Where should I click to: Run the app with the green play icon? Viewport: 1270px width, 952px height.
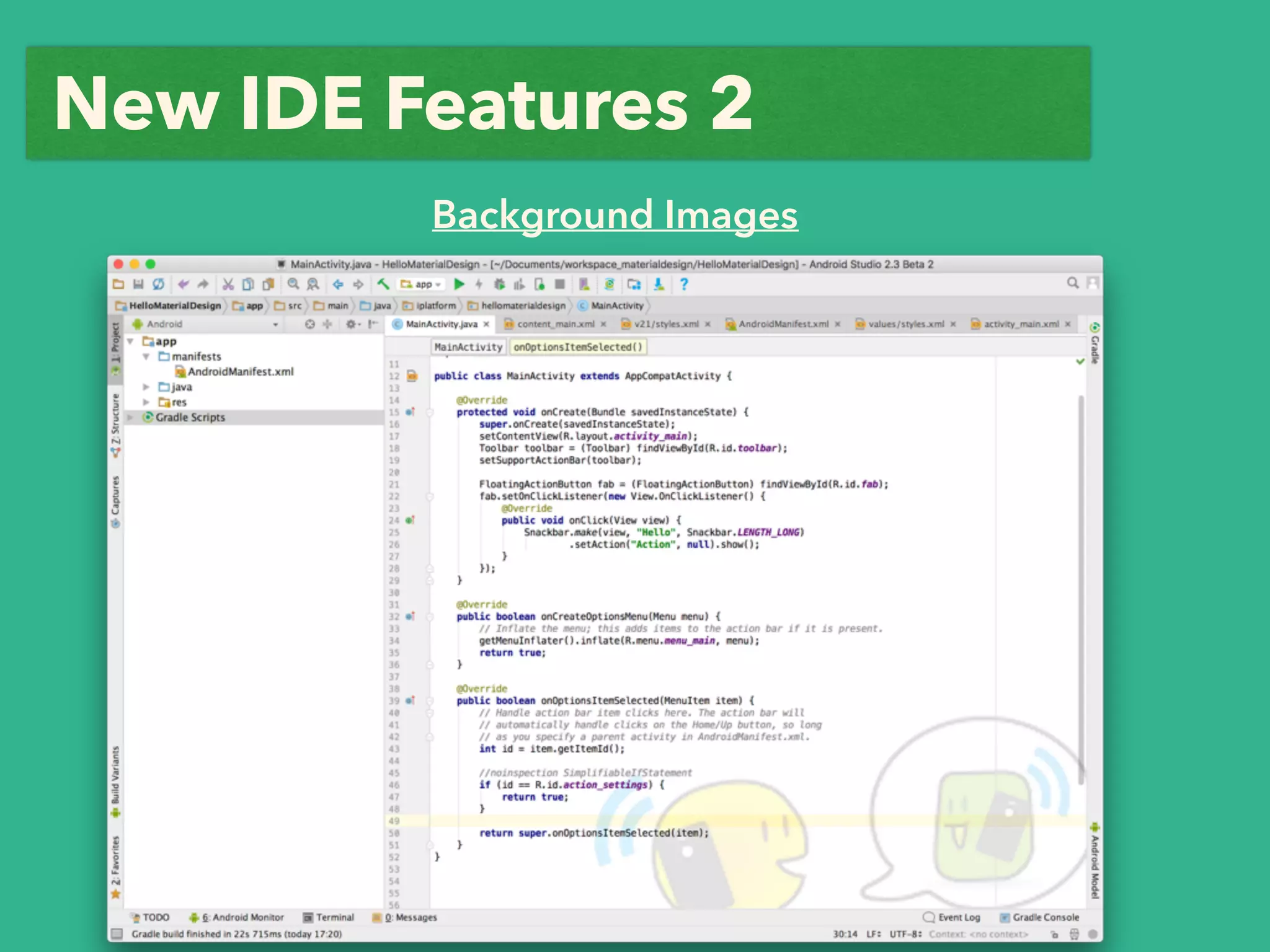tap(459, 284)
